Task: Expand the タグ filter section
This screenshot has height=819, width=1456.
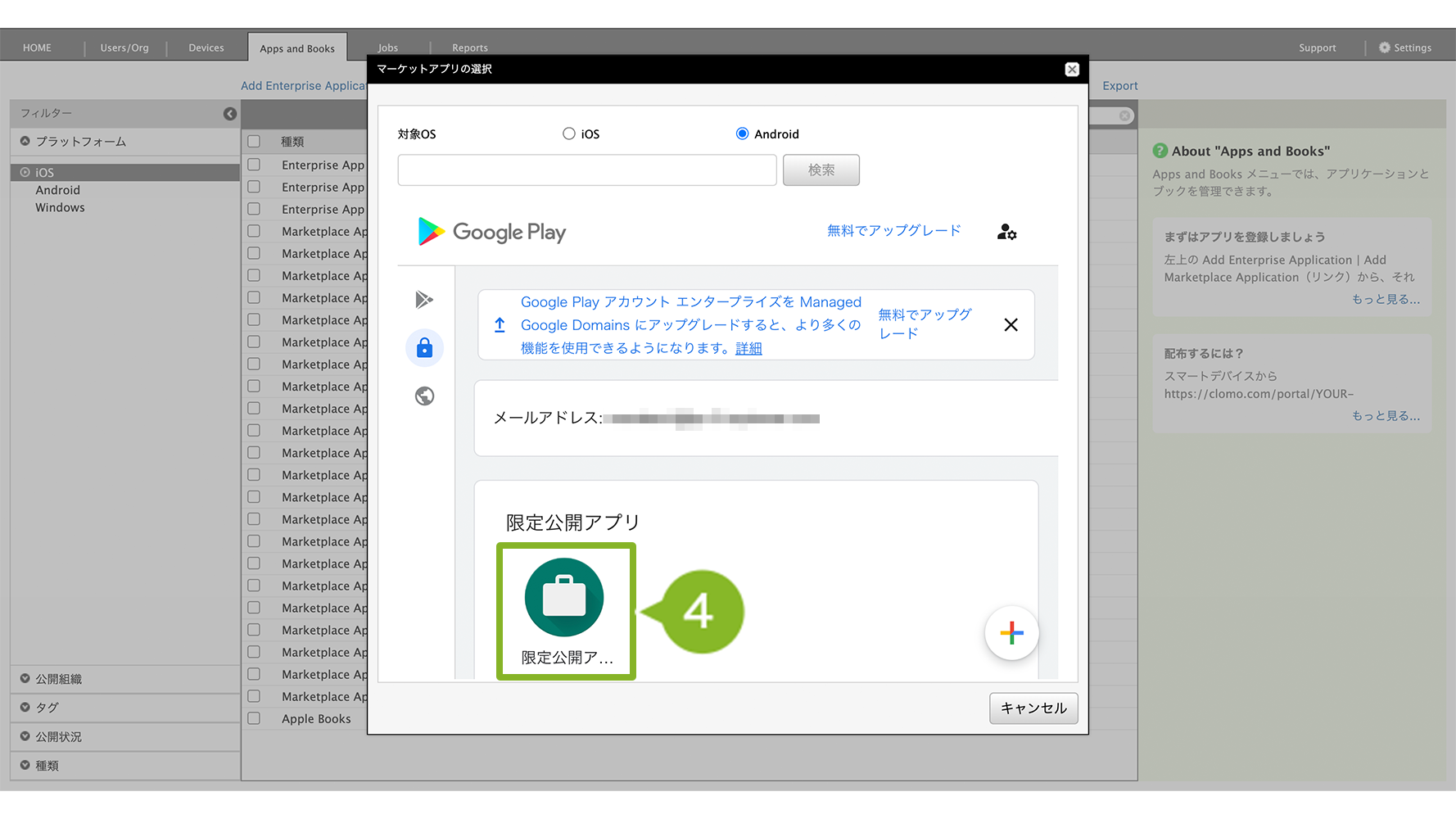Action: 47,708
